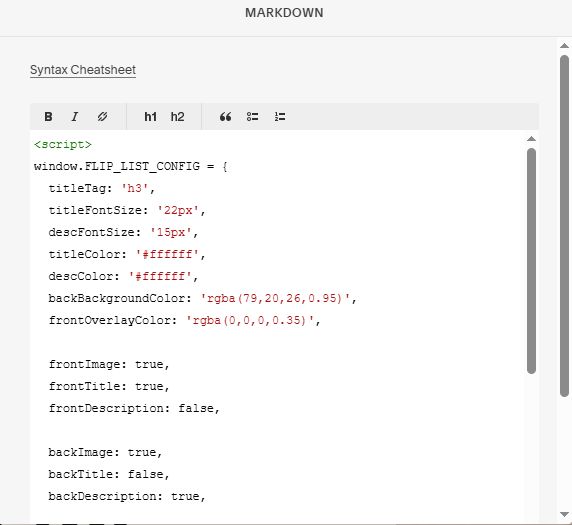Insert a link using the chain icon
This screenshot has width=572, height=525.
[x=102, y=117]
